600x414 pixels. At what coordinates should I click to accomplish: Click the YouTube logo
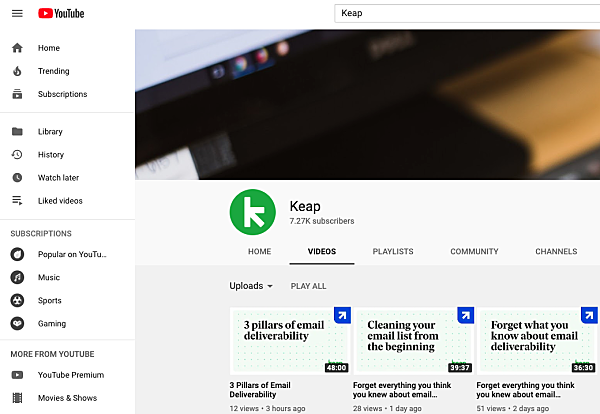click(x=61, y=14)
